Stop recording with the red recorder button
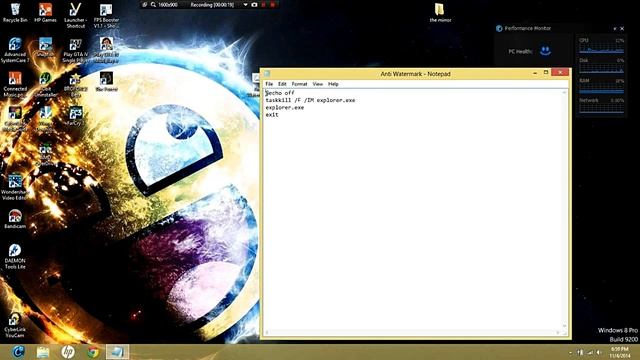Screen dimensions: 640x360 coord(273,4)
